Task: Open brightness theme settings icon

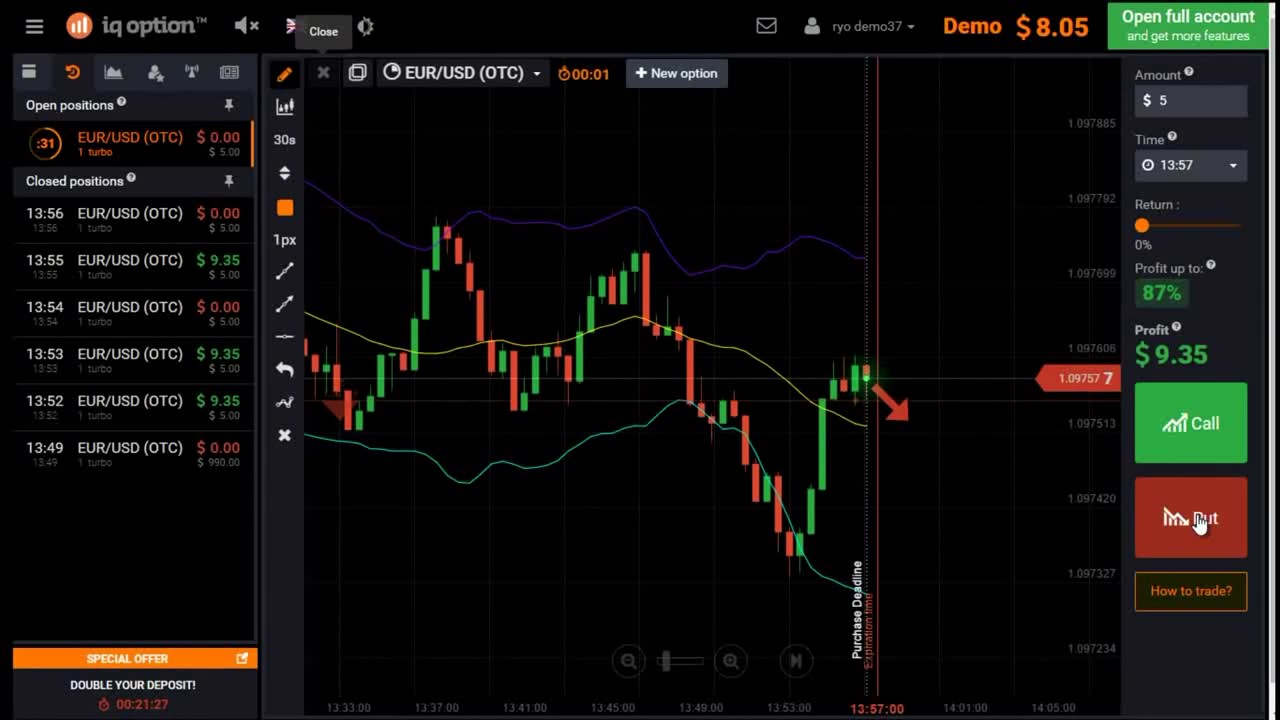Action: pos(365,27)
